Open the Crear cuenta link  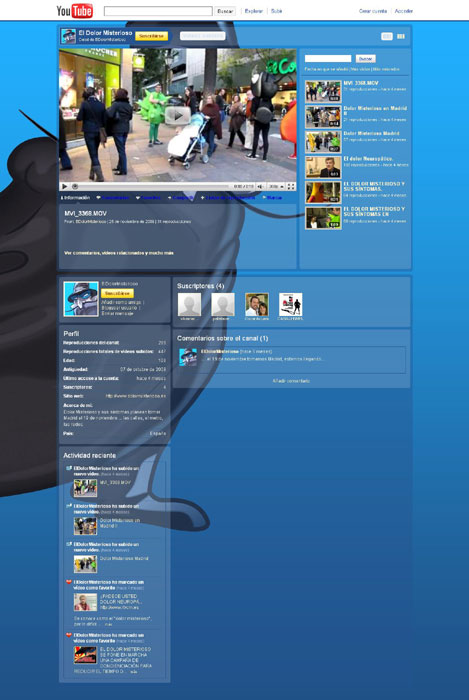pos(373,11)
